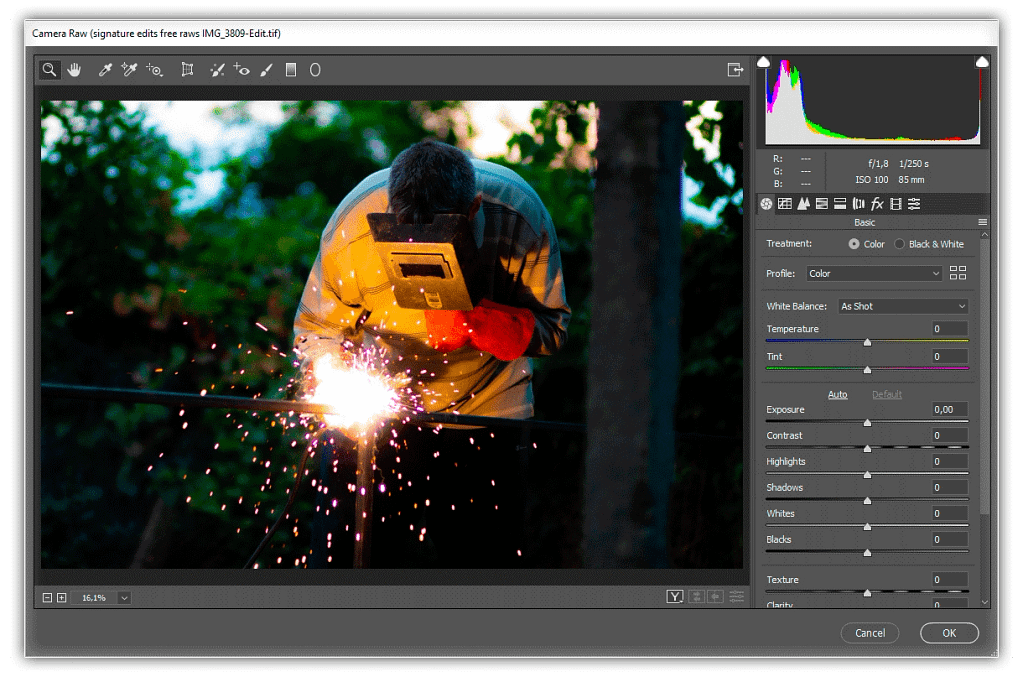This screenshot has height=677, width=1023.
Task: Cycle before/after view Y icon
Action: 675,597
